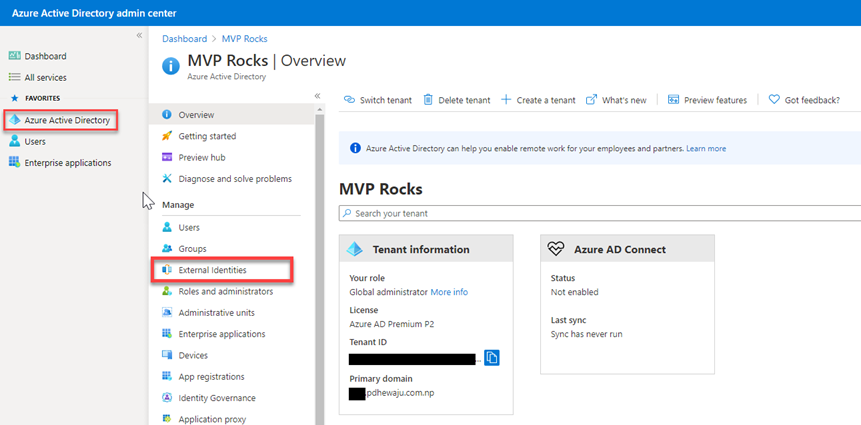
Task: Click the All services list icon
Action: click(x=15, y=77)
